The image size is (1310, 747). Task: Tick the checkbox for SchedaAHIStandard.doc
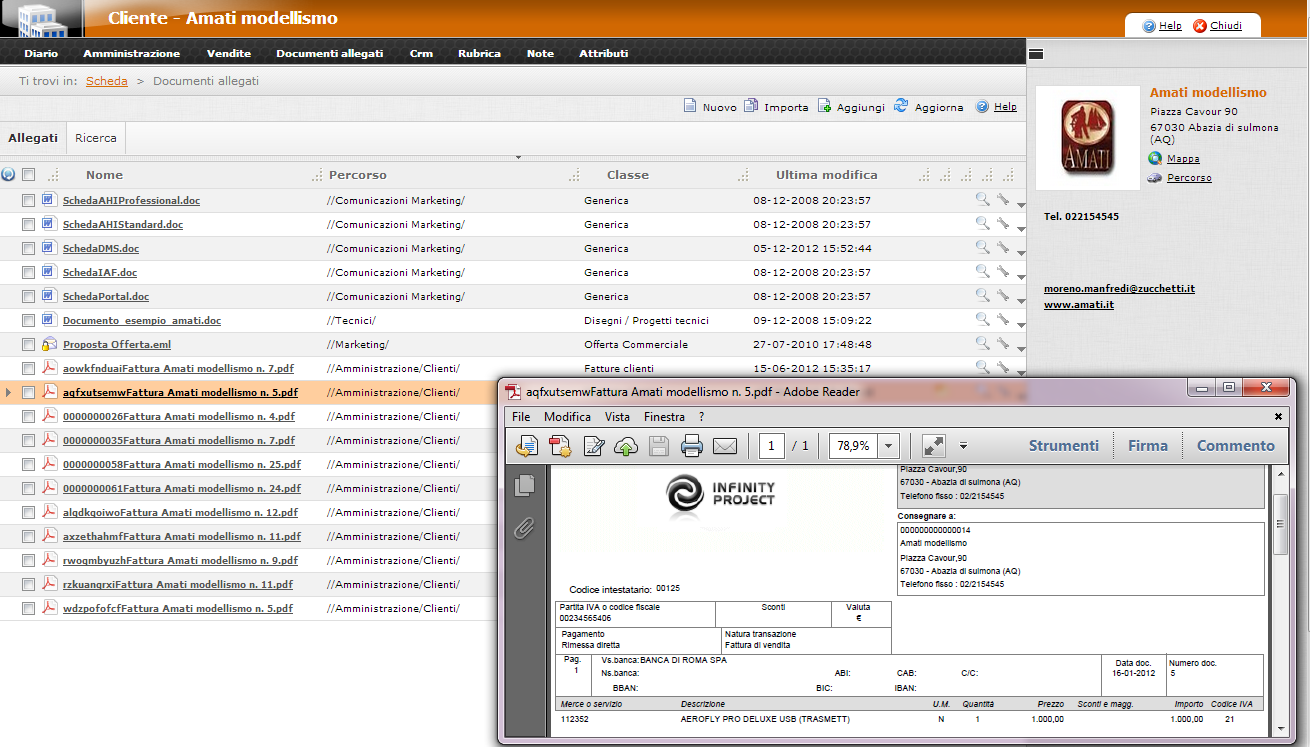(29, 225)
